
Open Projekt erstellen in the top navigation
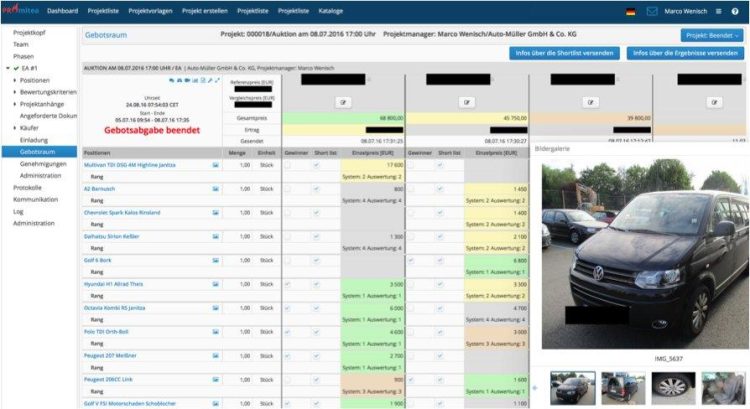click(205, 11)
